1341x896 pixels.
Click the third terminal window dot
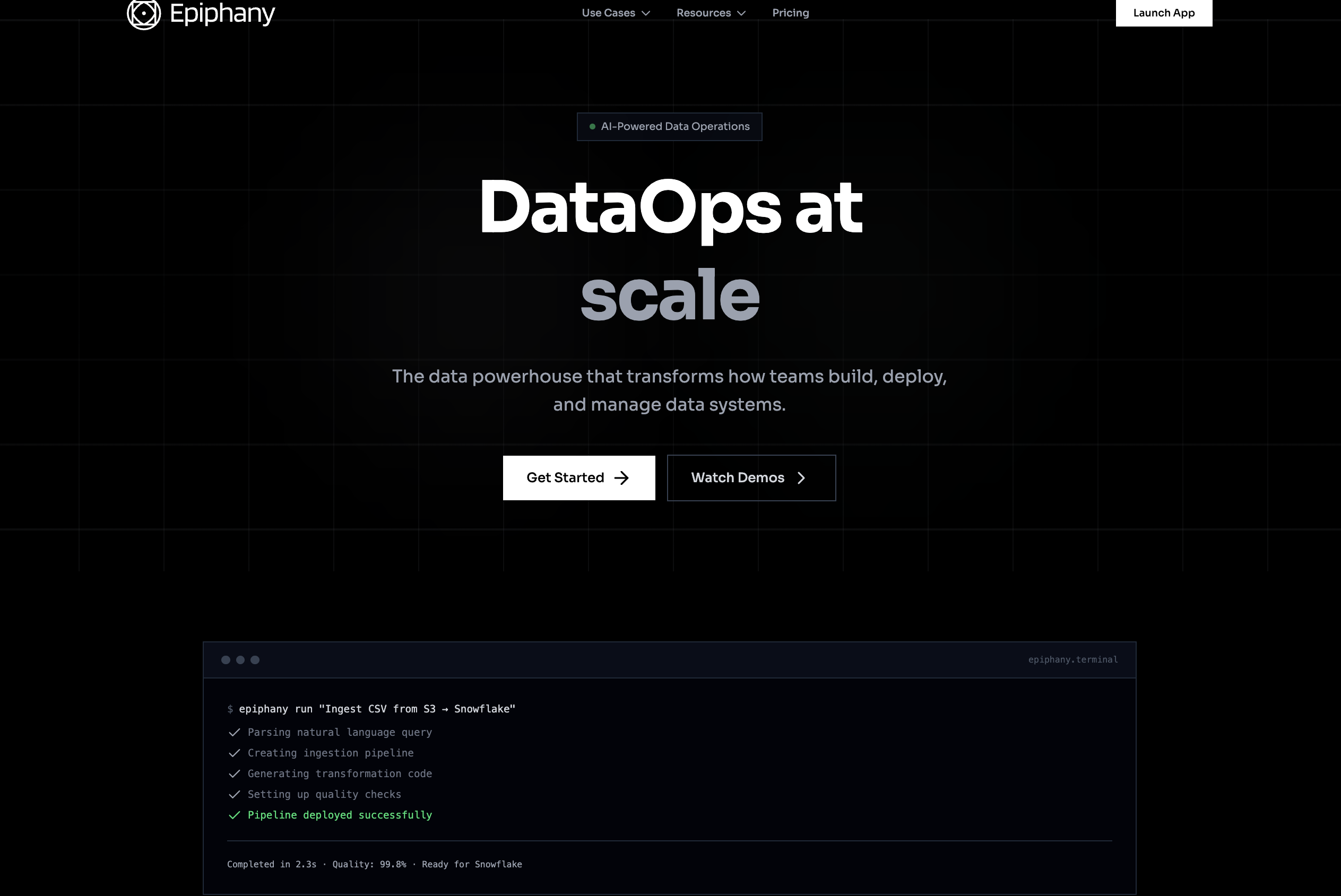click(255, 660)
